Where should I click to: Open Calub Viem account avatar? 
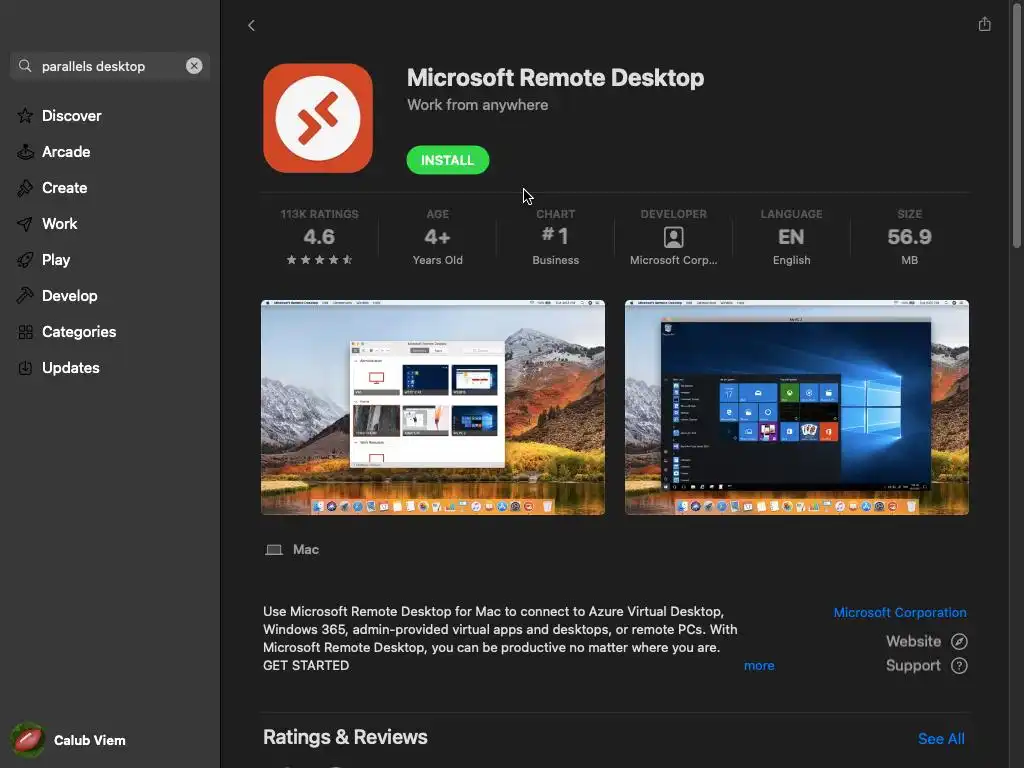click(27, 740)
